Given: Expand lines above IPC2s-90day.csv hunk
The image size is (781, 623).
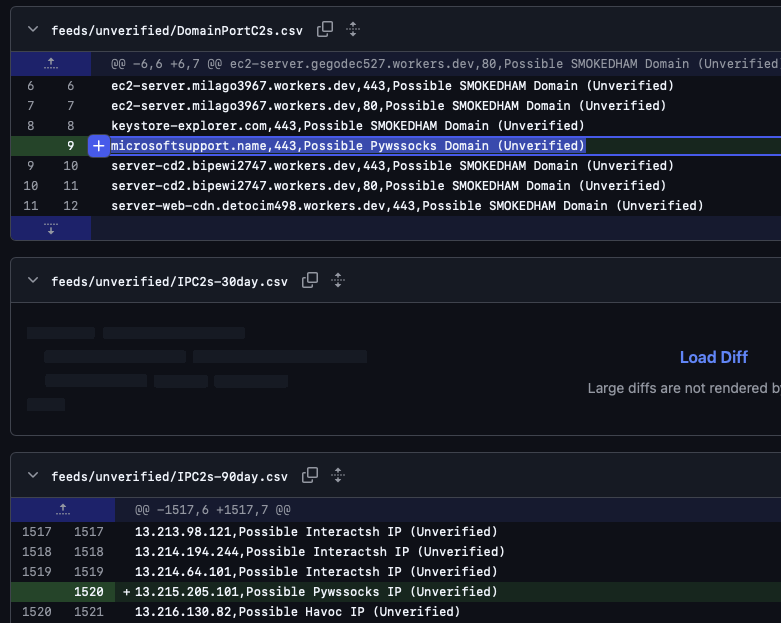Looking at the screenshot, I should click(x=63, y=509).
